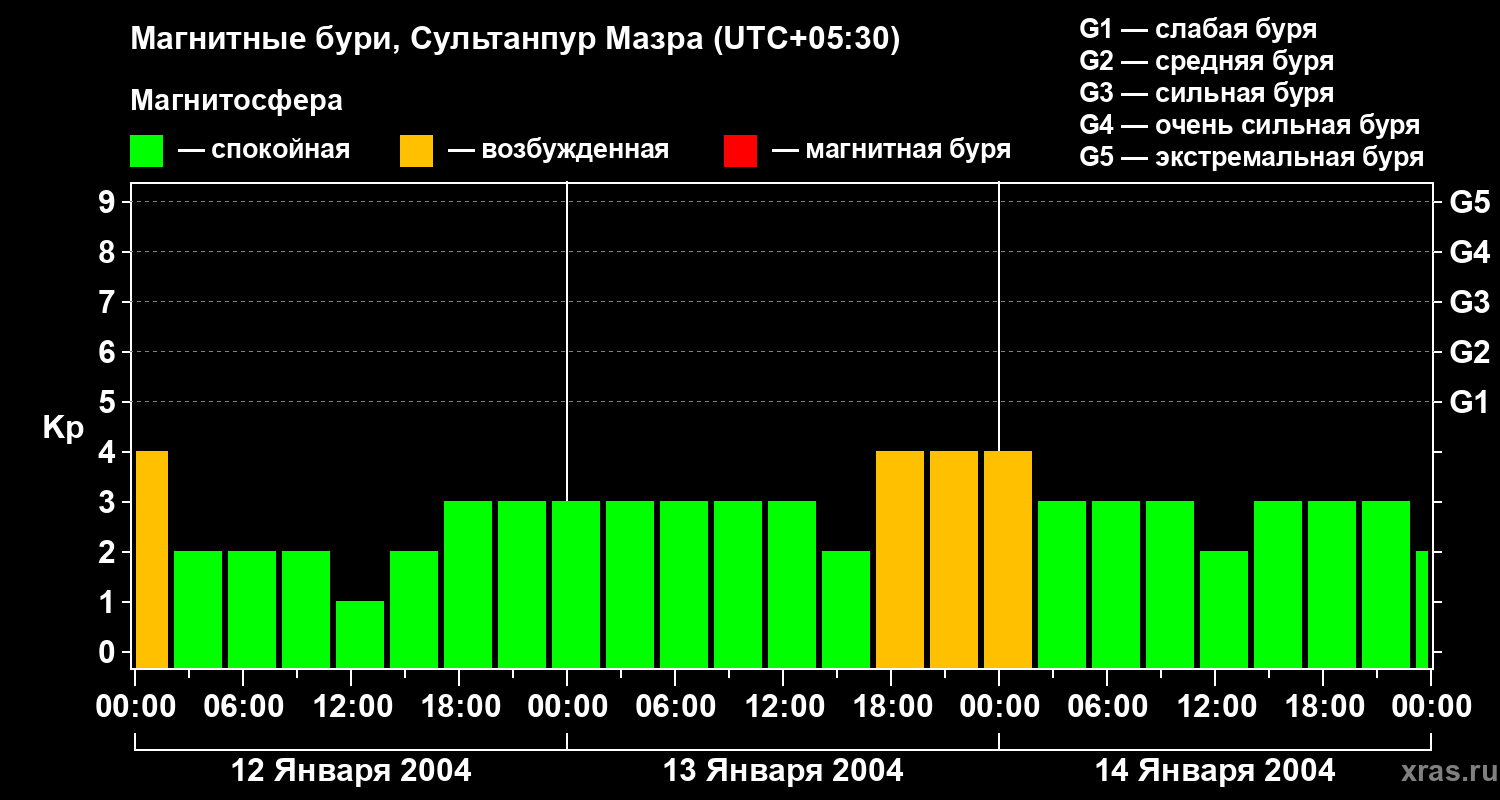Select the 12 Января 2004 date label

(351, 770)
